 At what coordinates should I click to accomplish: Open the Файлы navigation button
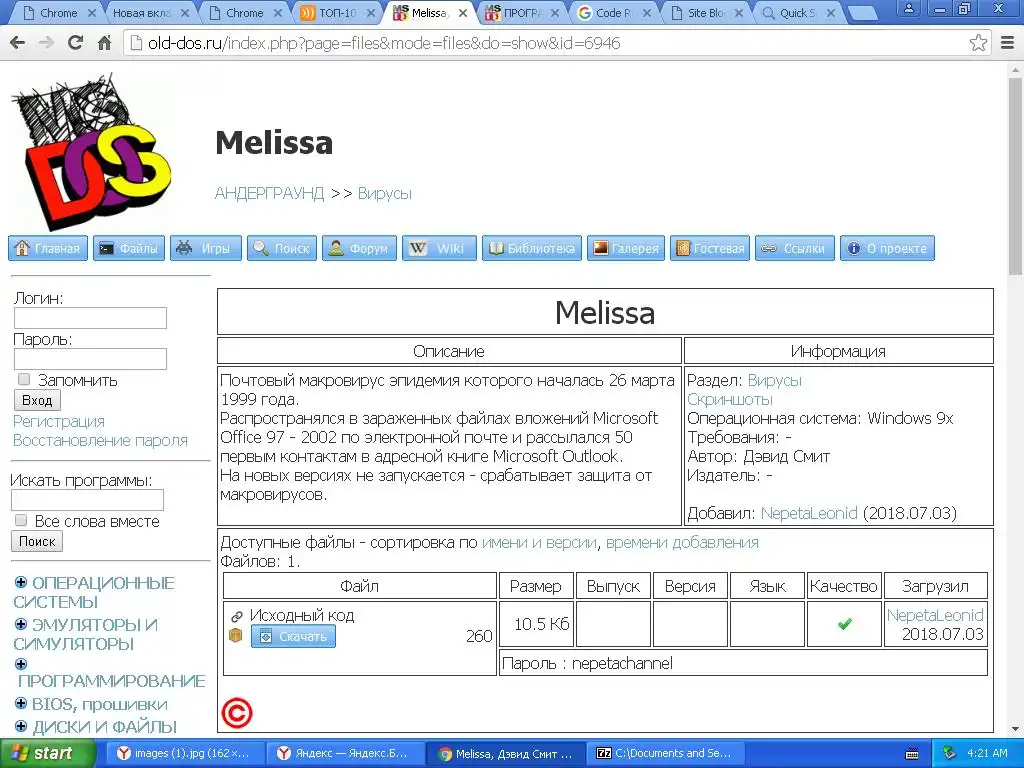(x=129, y=248)
